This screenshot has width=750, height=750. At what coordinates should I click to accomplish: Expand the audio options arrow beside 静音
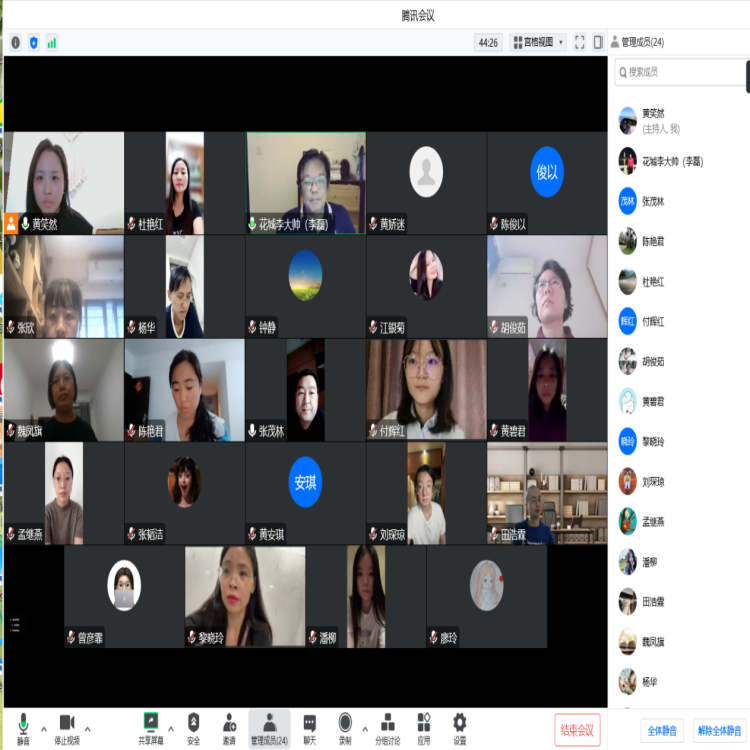click(x=43, y=728)
